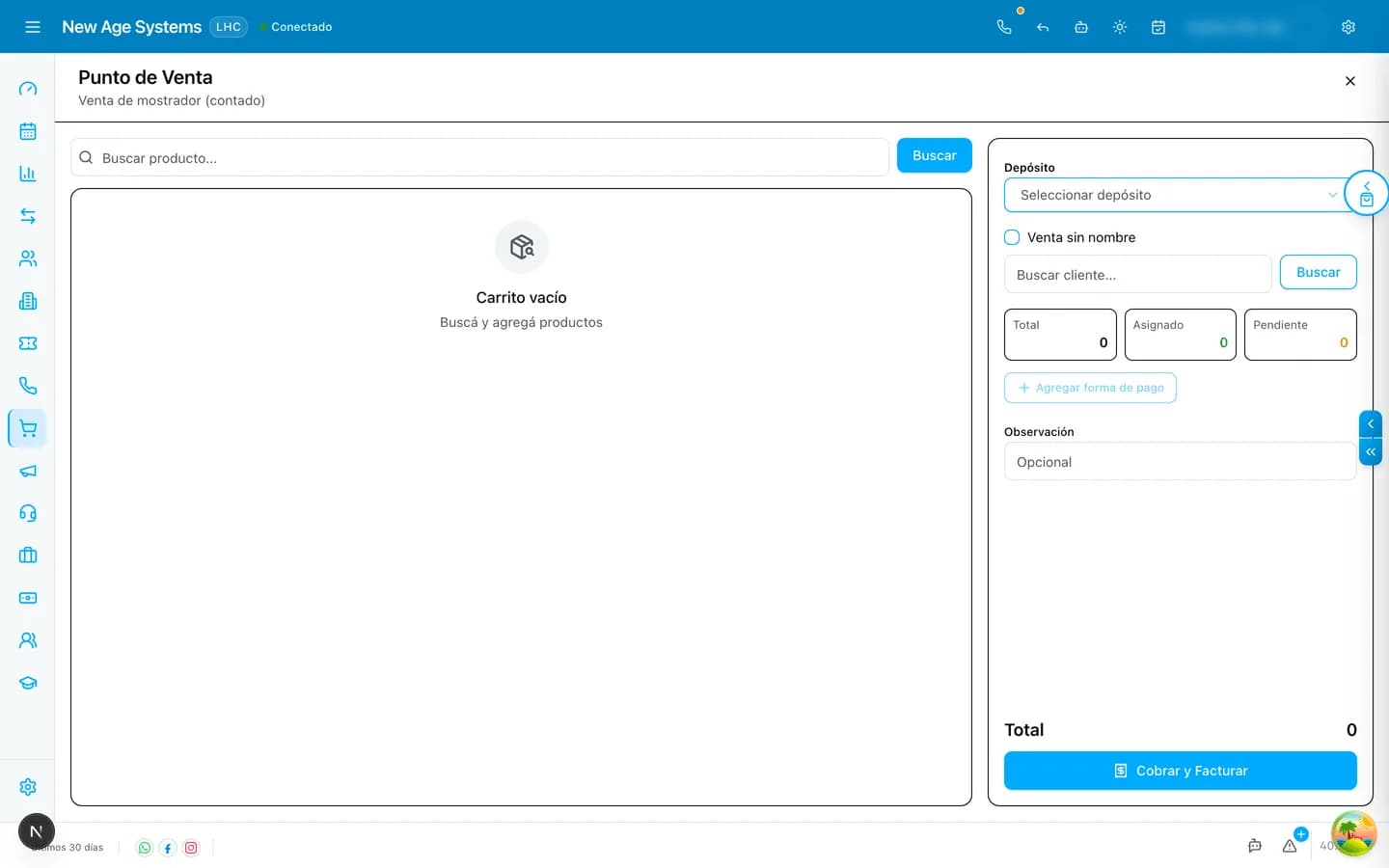Open the briefcase icon in the sidebar
This screenshot has height=868, width=1389.
point(28,556)
